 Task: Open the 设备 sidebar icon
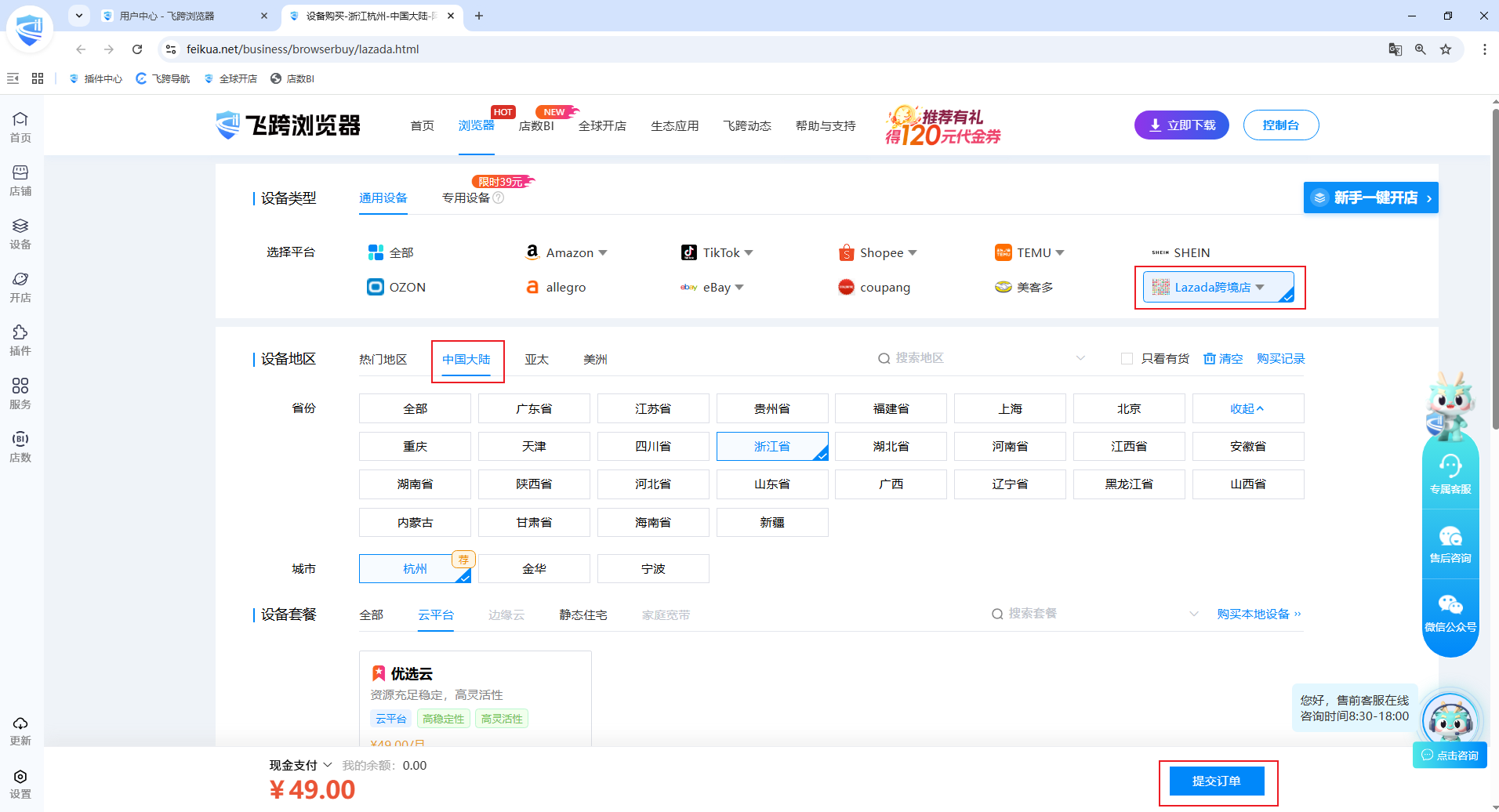(20, 233)
